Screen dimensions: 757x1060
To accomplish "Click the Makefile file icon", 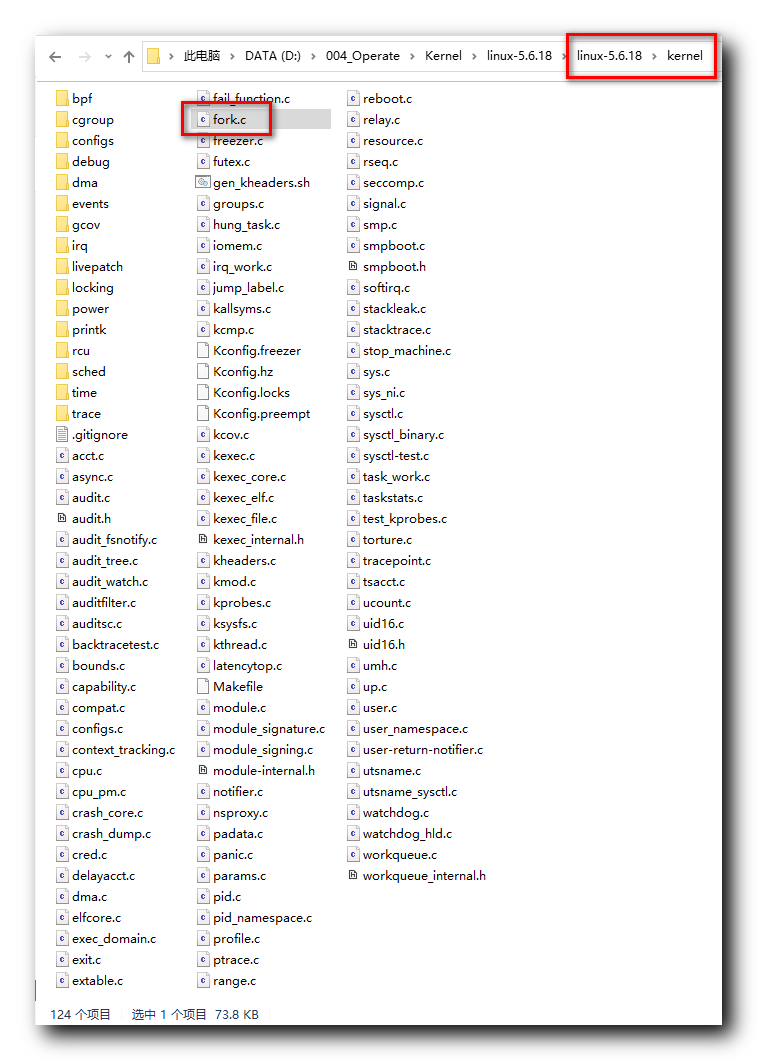I will click(203, 686).
